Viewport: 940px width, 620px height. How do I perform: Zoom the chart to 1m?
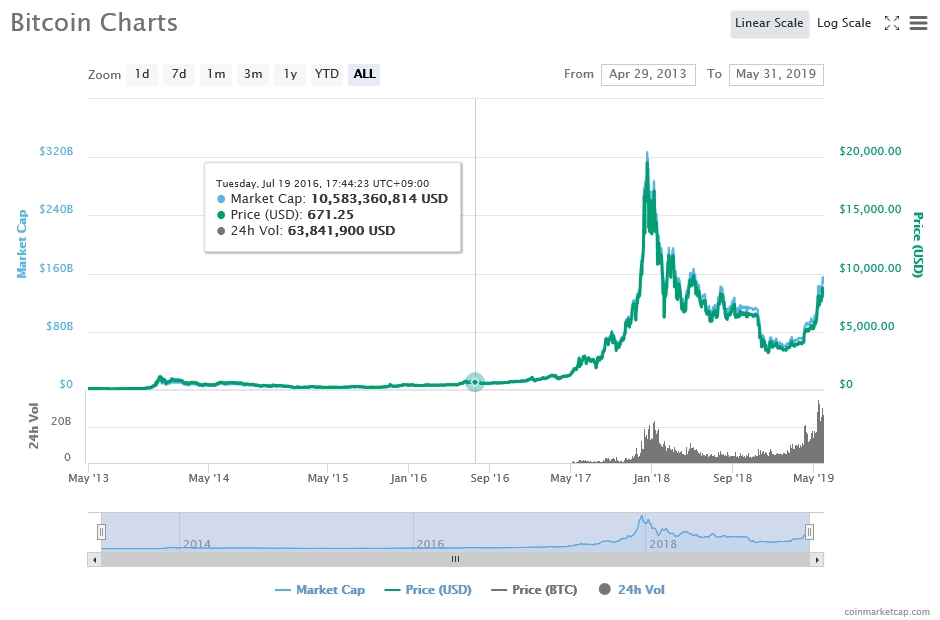[215, 74]
